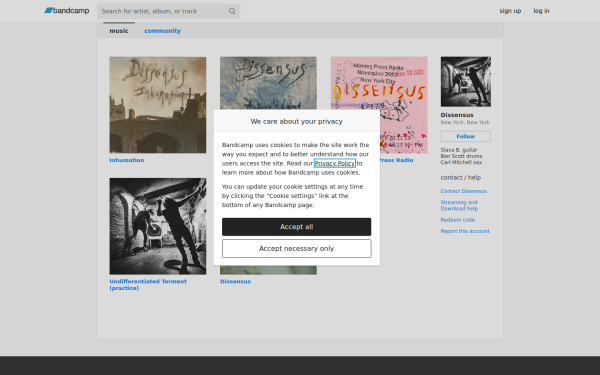Click the 'contact / help' heading
This screenshot has height=375, width=600.
461,178
